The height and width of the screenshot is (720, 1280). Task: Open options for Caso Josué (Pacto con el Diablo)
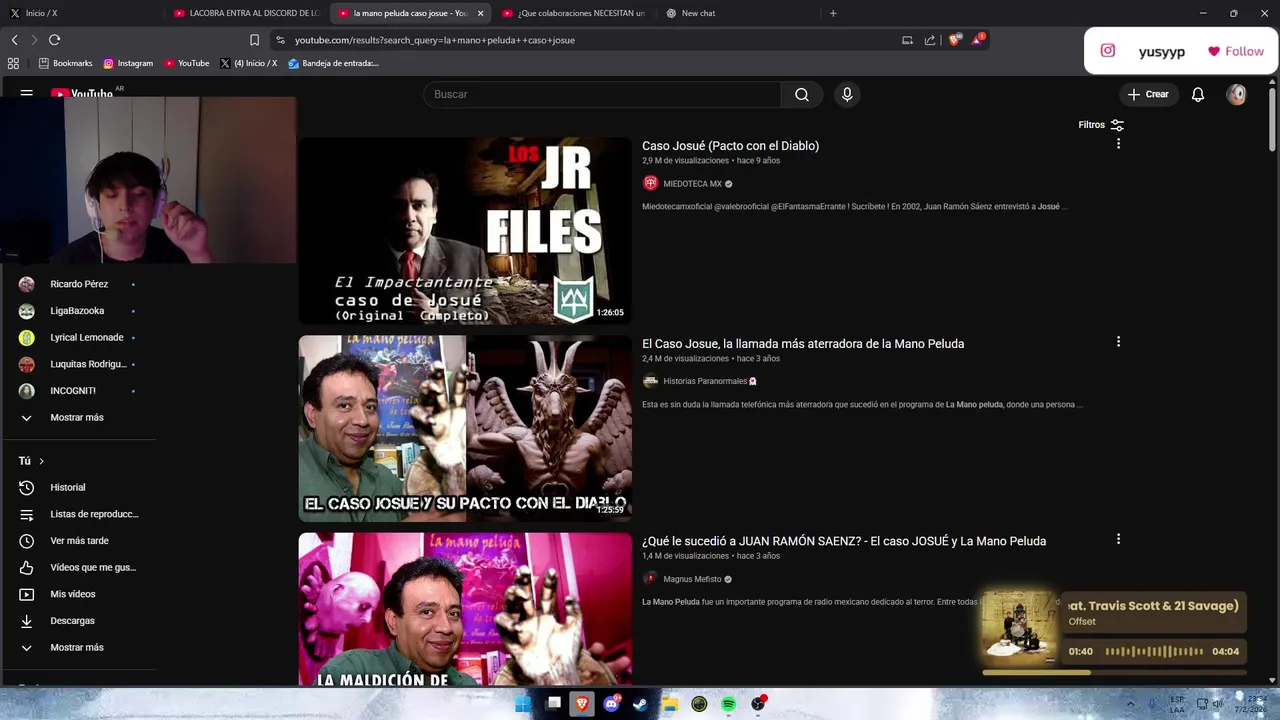tap(1118, 144)
